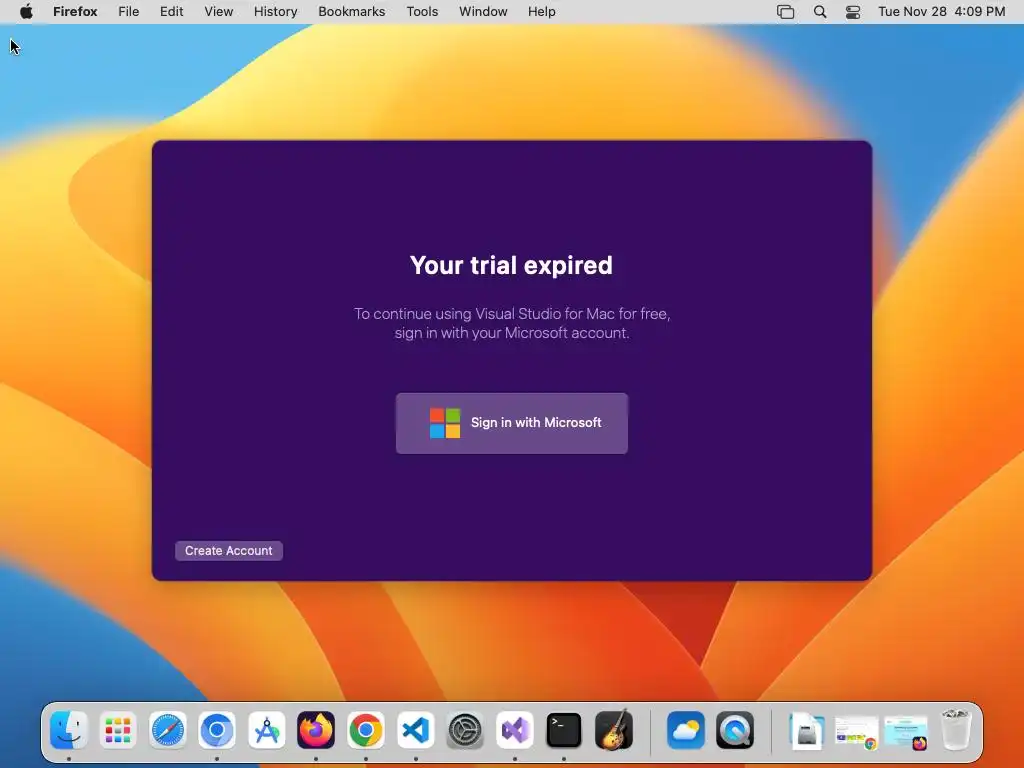Open the File menu
1024x768 pixels.
pos(129,12)
